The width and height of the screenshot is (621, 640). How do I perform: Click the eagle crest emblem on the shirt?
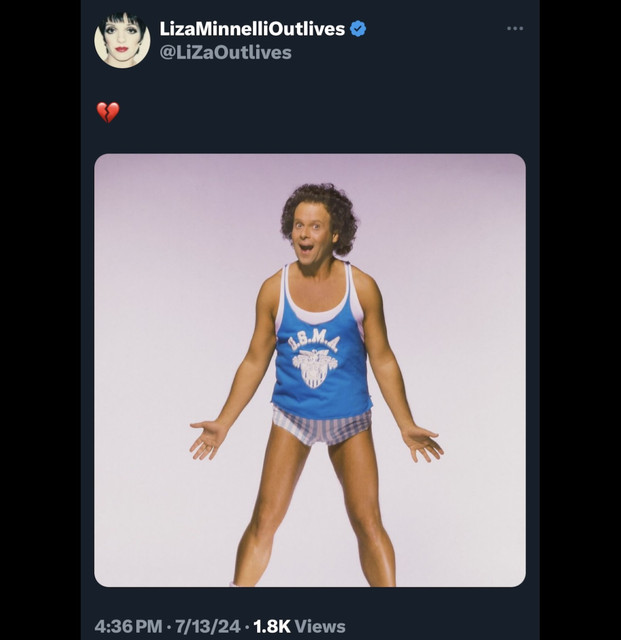click(x=315, y=369)
